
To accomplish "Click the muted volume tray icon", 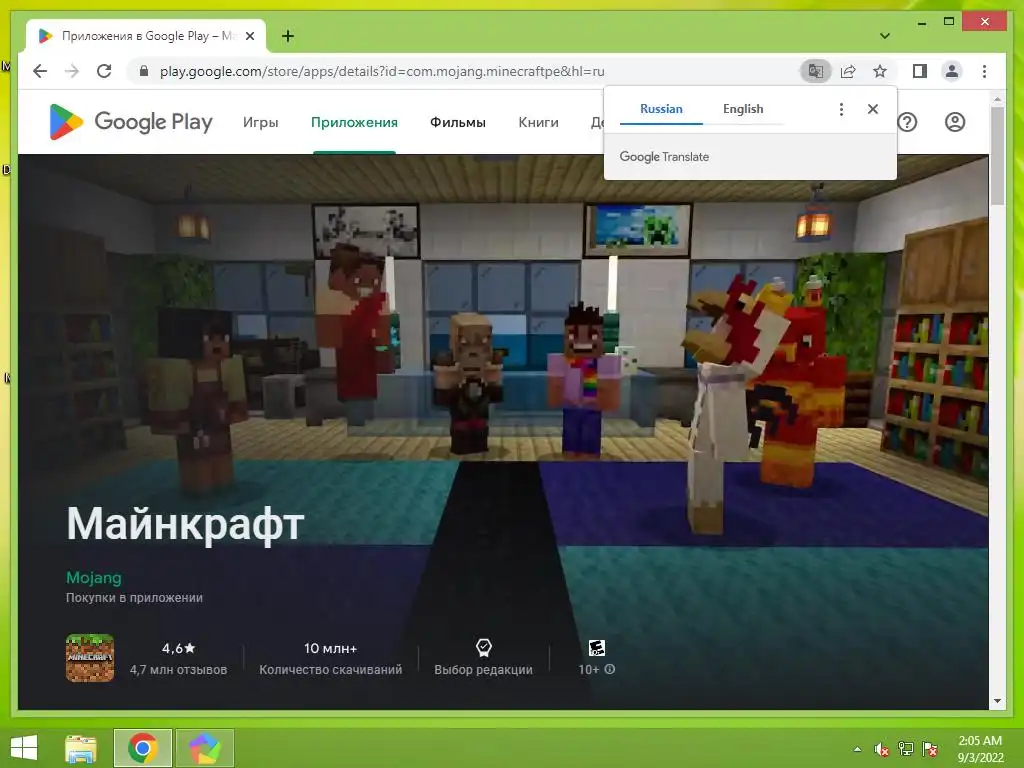I will [881, 749].
